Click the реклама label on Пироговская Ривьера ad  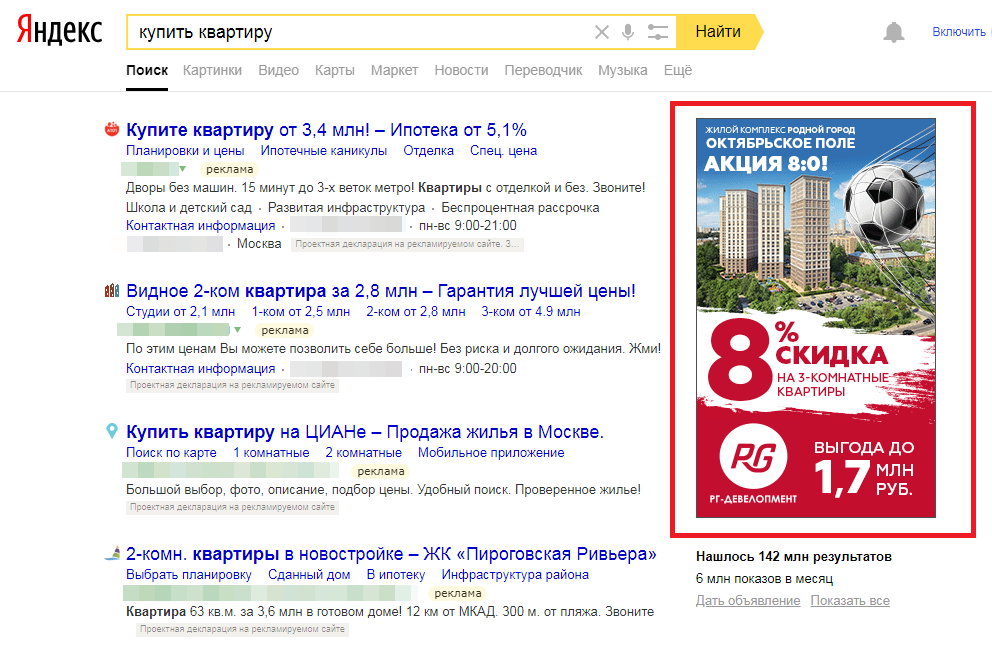coord(457,593)
